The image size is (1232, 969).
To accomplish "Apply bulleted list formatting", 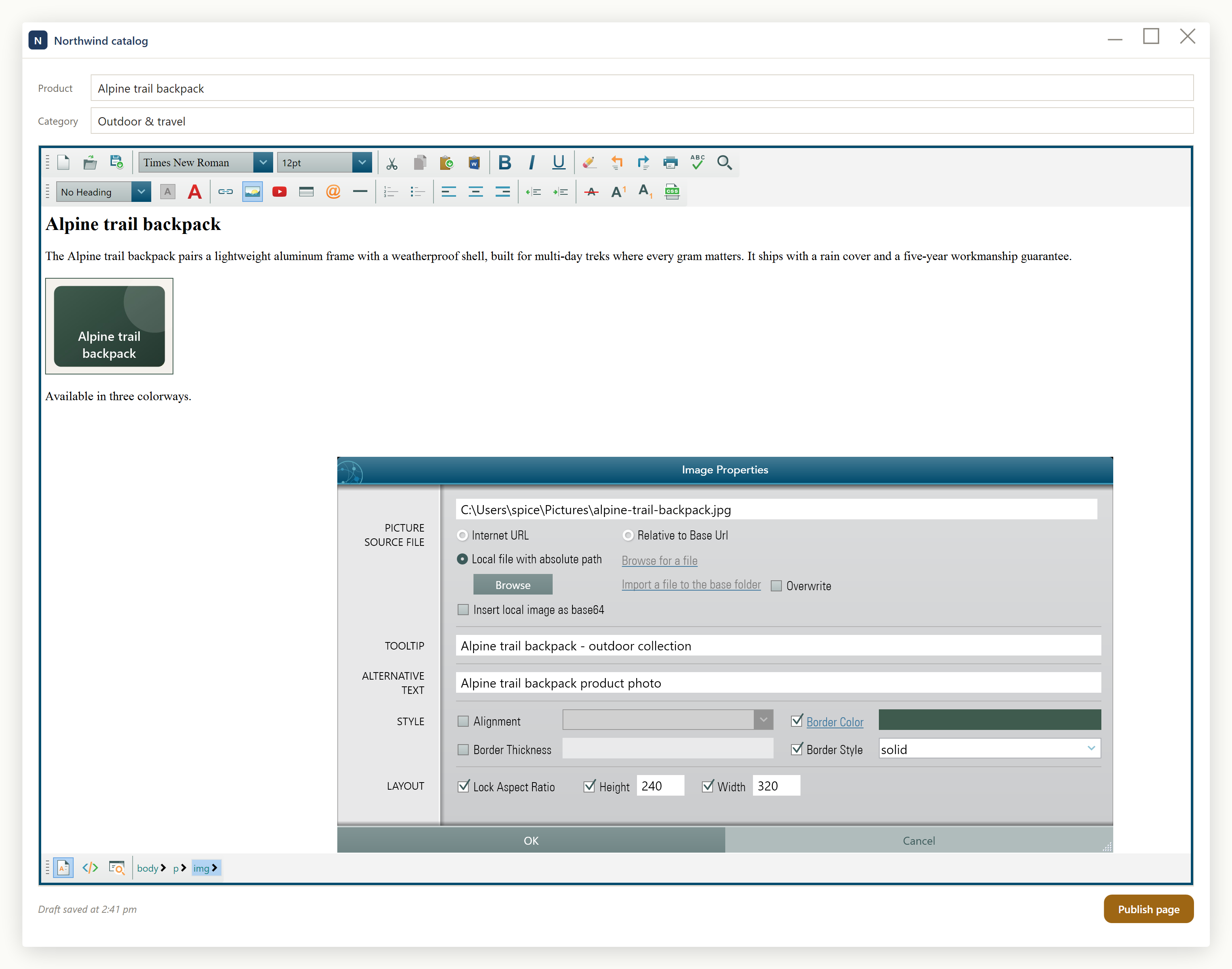I will coord(418,192).
